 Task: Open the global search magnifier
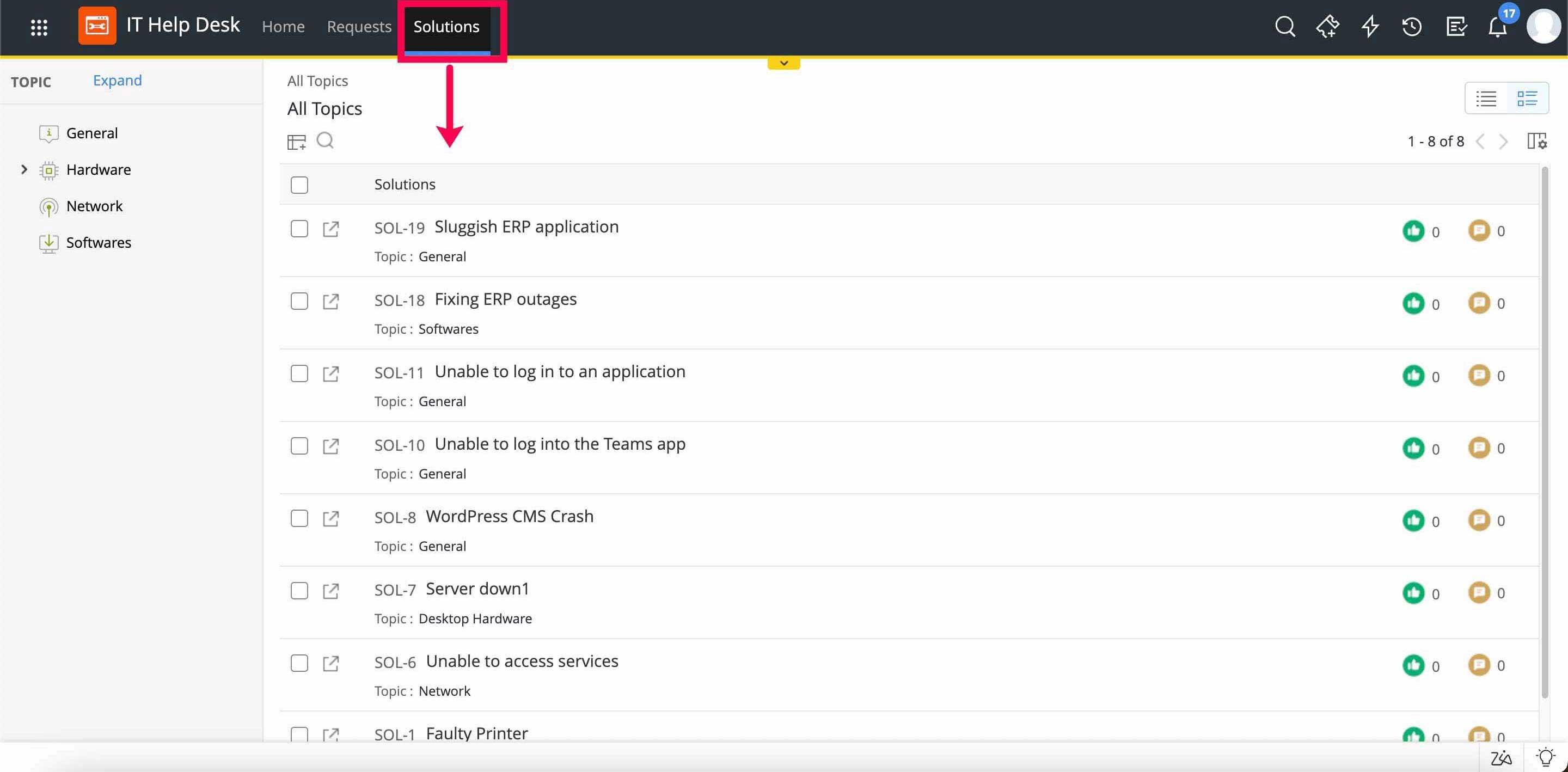click(x=1284, y=27)
